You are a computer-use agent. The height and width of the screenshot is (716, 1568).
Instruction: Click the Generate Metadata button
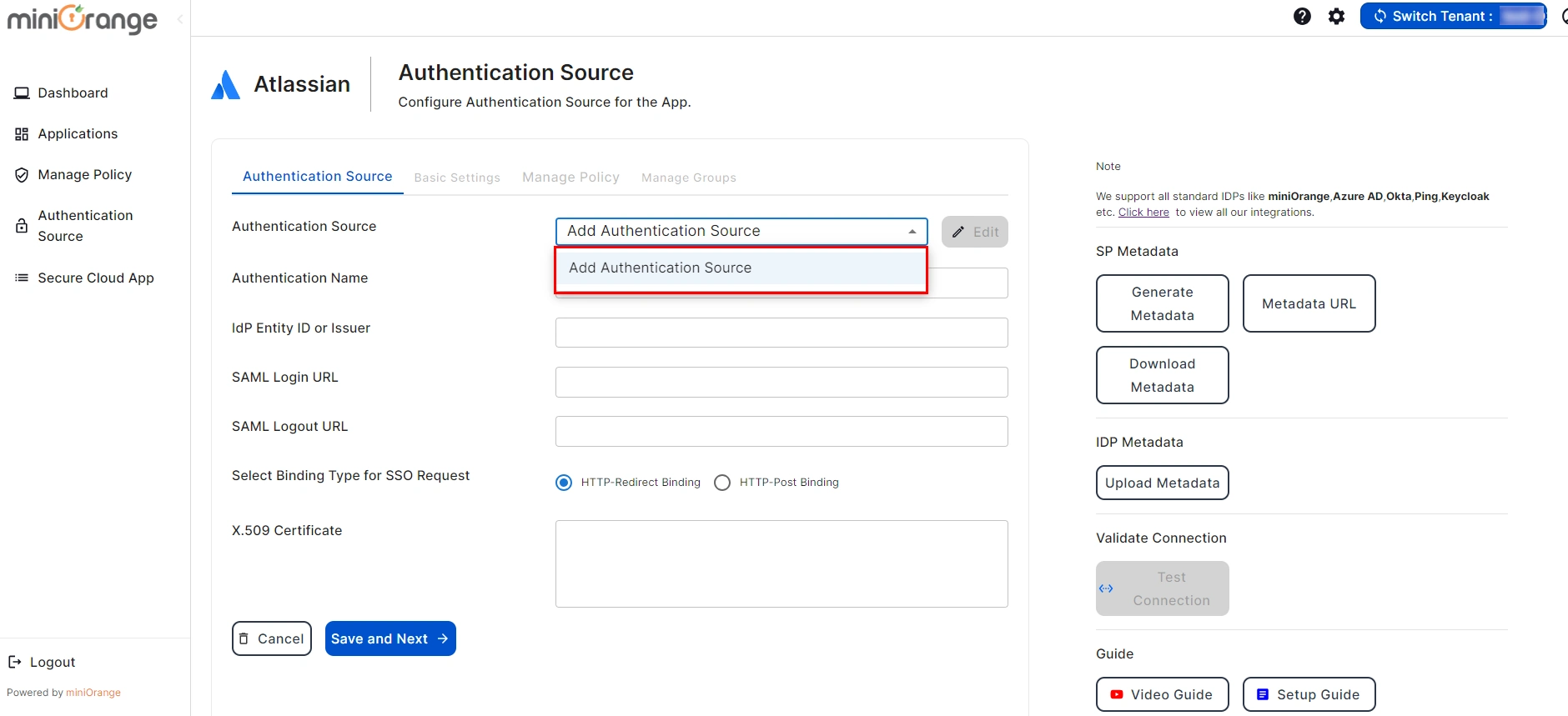coord(1163,303)
